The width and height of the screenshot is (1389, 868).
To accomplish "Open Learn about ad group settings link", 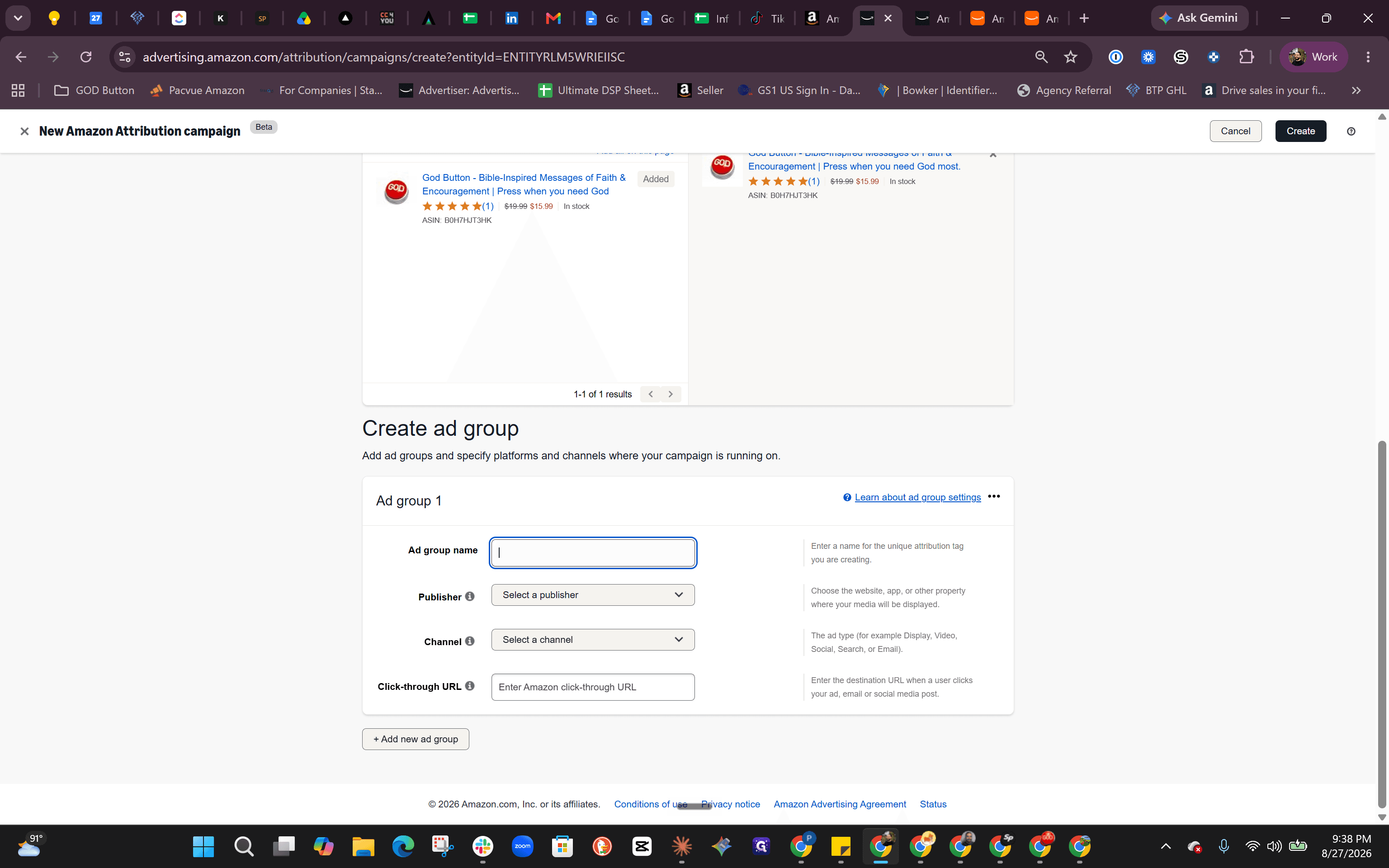I will click(917, 497).
